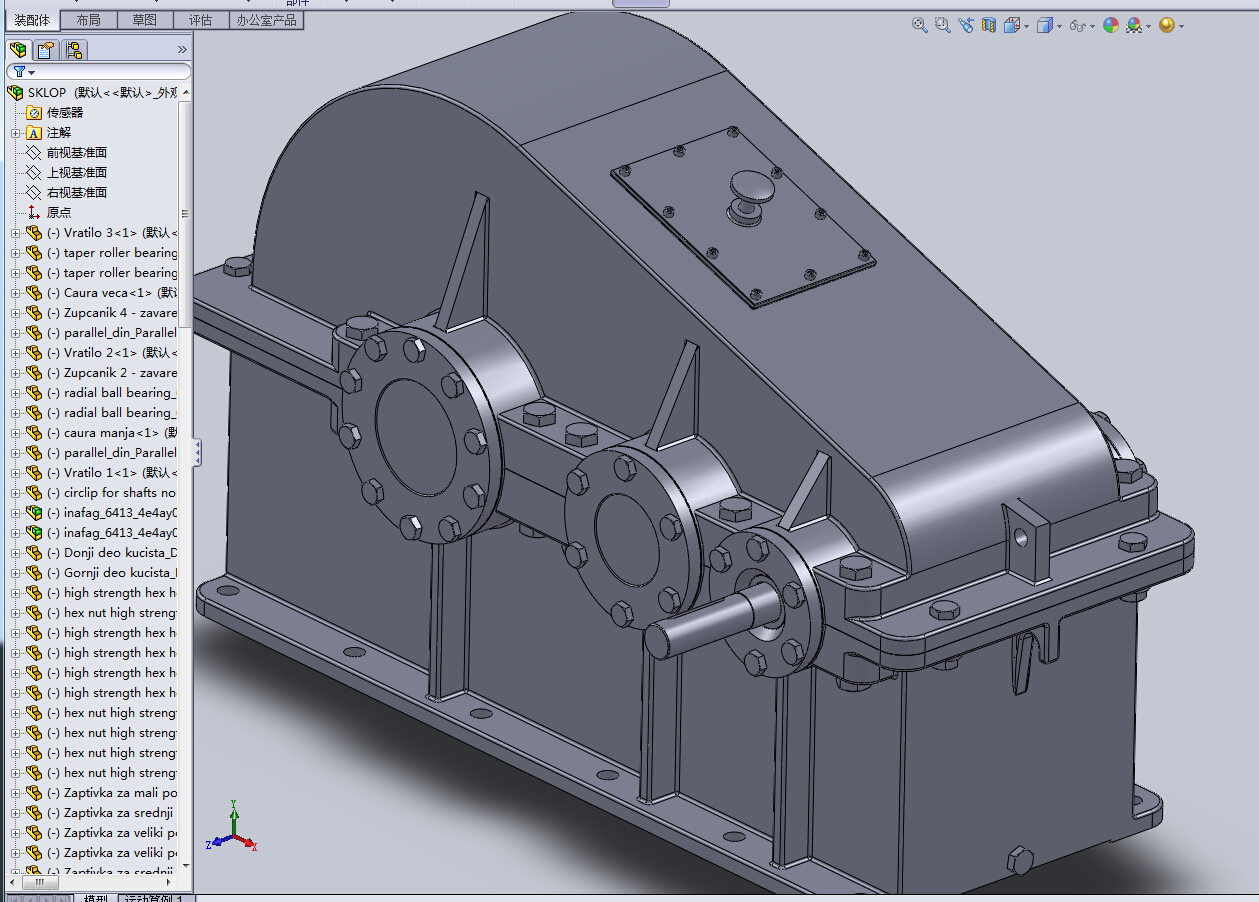1259x902 pixels.
Task: Select the Zupcanik 2 - zavare row
Action: pos(100,372)
